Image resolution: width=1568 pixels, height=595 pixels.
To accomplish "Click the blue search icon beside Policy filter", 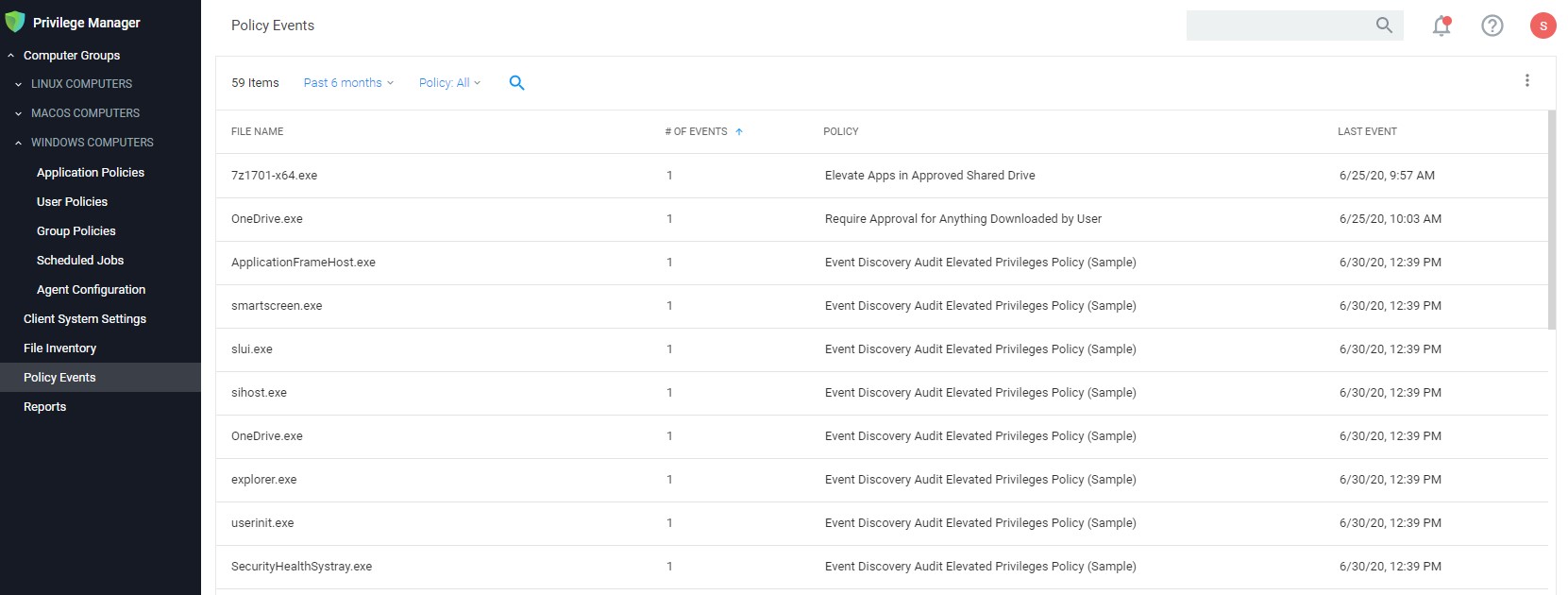I will click(516, 83).
